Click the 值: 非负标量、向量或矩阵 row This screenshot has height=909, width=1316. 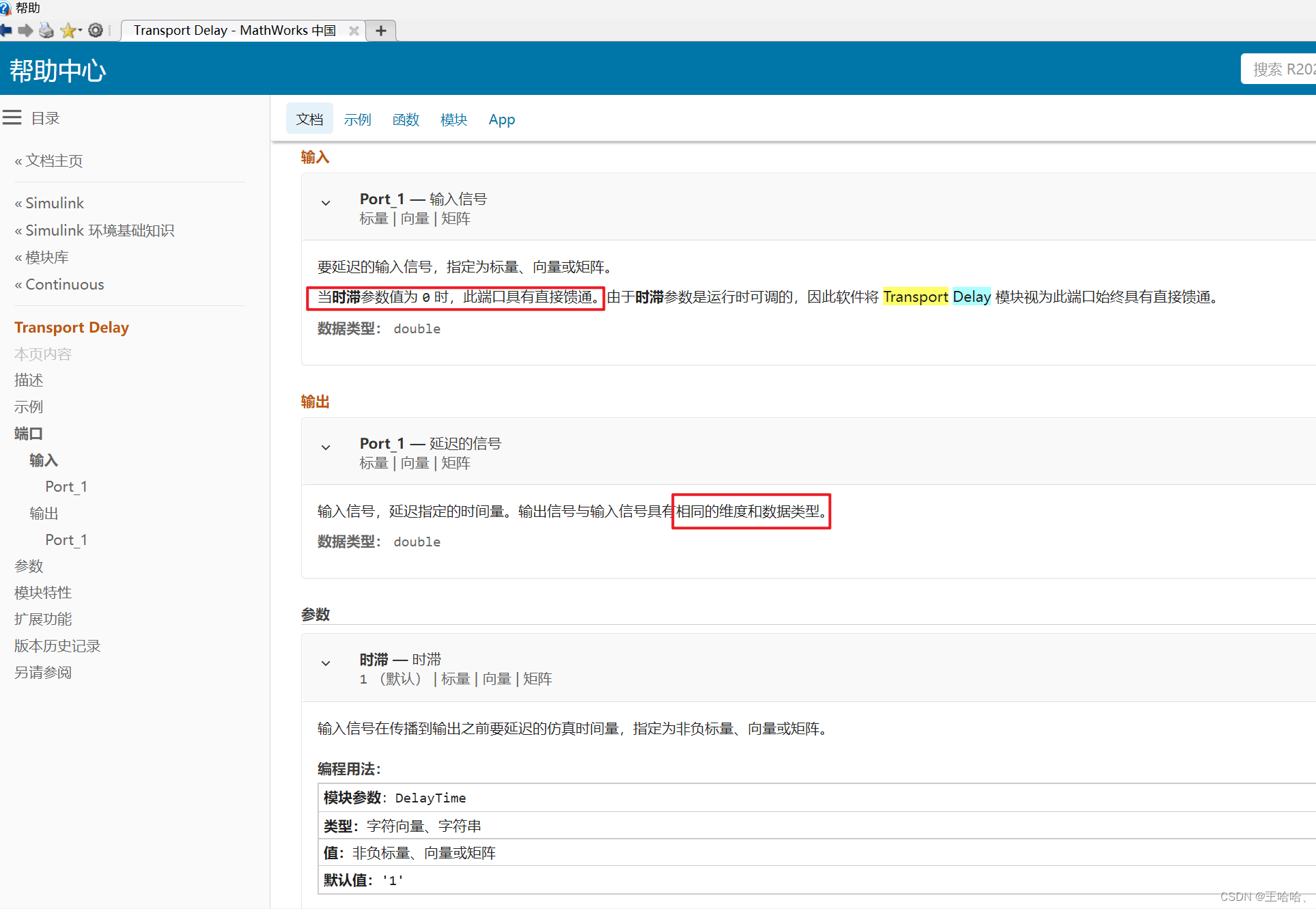[x=817, y=853]
